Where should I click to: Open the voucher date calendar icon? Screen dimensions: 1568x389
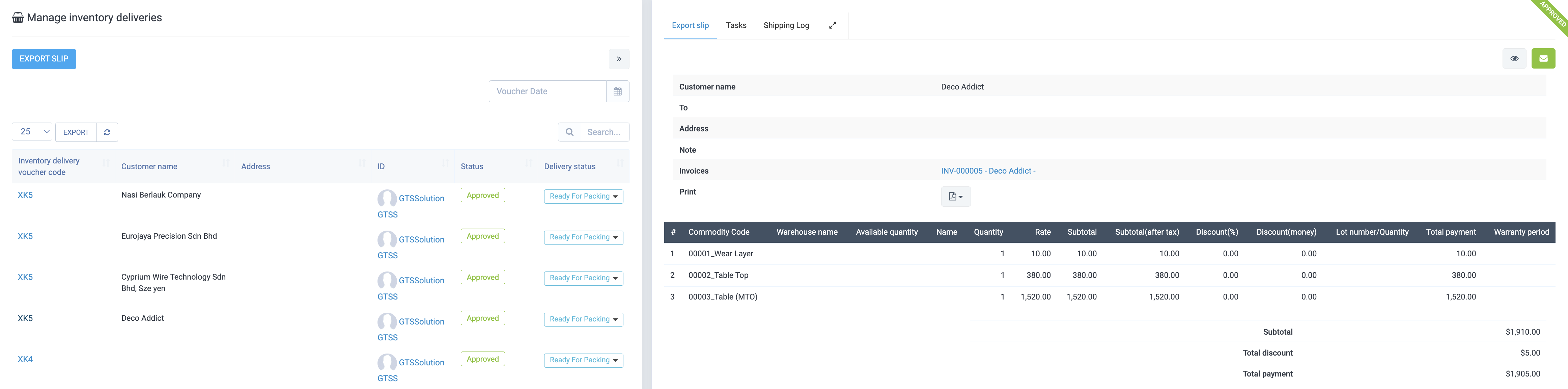pos(617,92)
